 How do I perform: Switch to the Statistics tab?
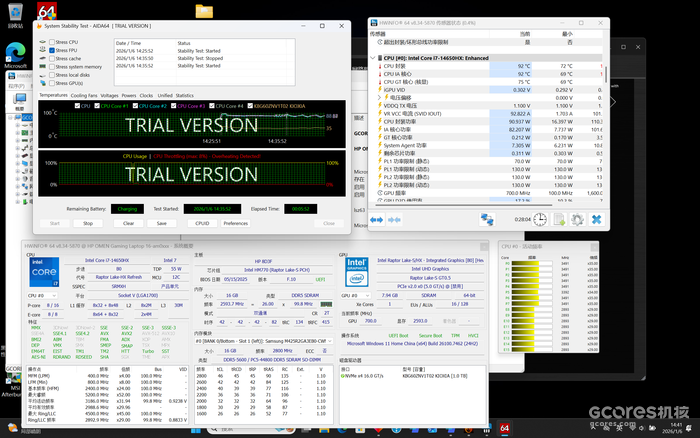tap(184, 96)
